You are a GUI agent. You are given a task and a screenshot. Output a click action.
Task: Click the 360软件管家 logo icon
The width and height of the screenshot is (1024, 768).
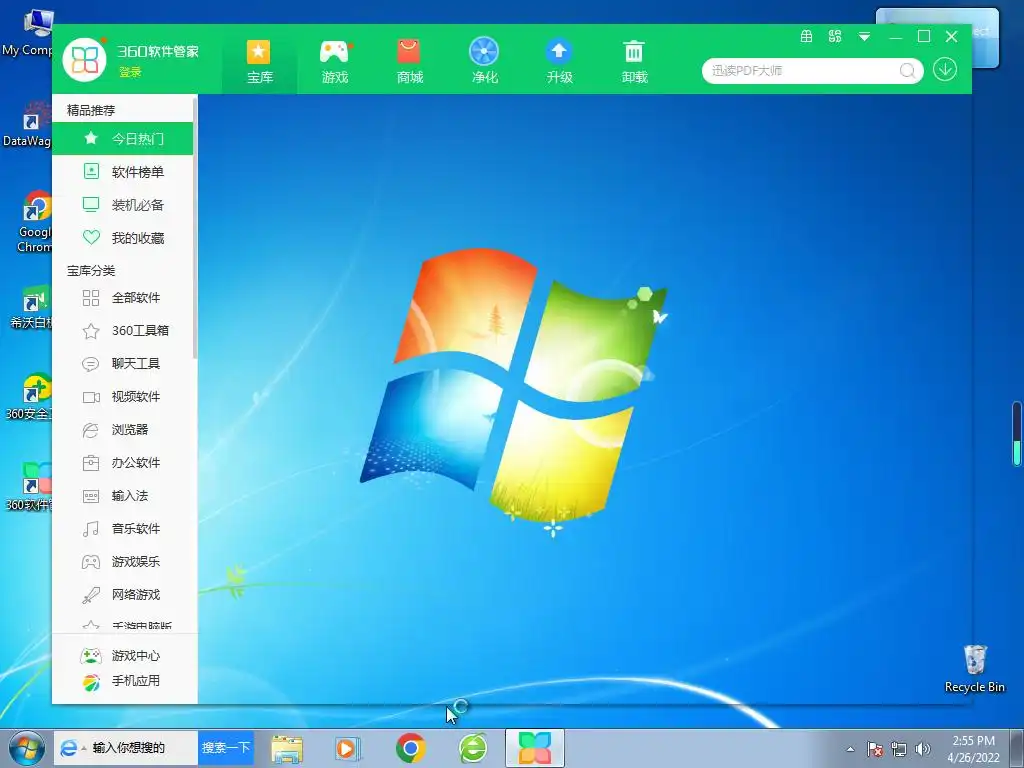tap(84, 60)
